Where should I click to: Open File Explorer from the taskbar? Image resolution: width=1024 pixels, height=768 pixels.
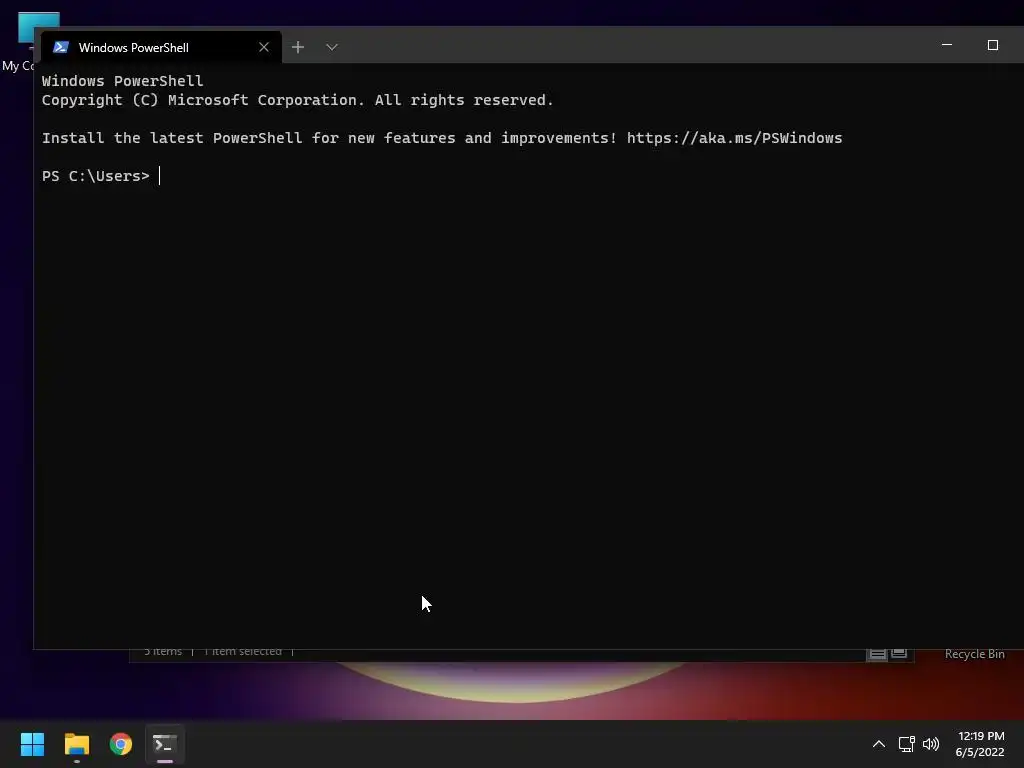point(76,744)
